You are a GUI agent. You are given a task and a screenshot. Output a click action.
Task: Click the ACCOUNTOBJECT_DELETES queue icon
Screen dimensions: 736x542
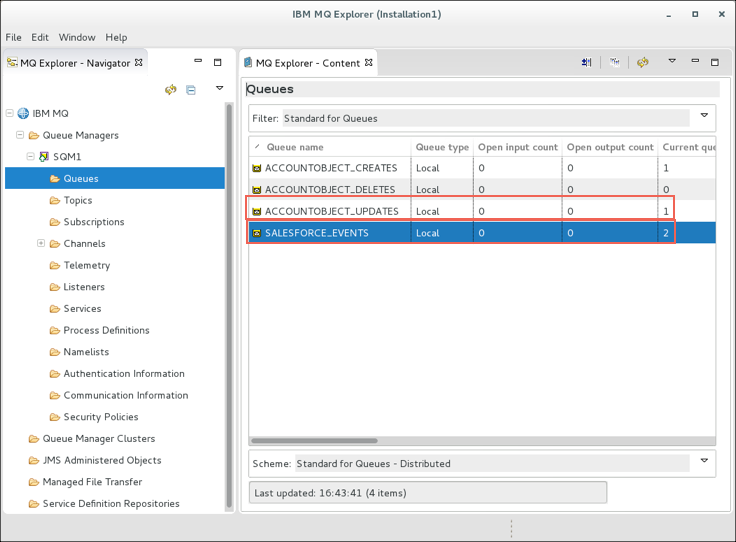[x=257, y=190]
